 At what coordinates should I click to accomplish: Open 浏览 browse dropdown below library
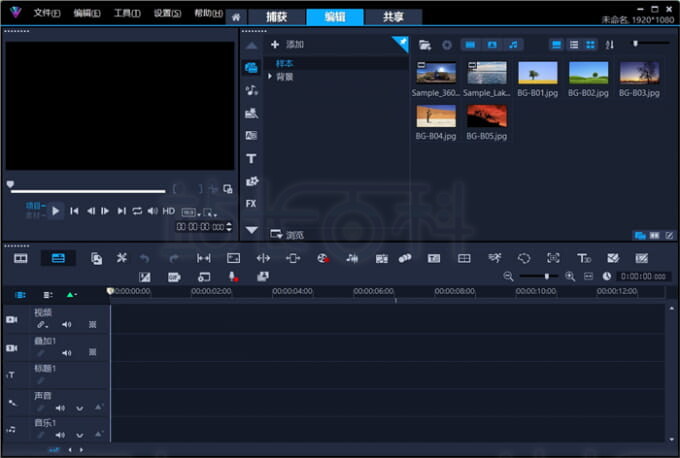[287, 235]
